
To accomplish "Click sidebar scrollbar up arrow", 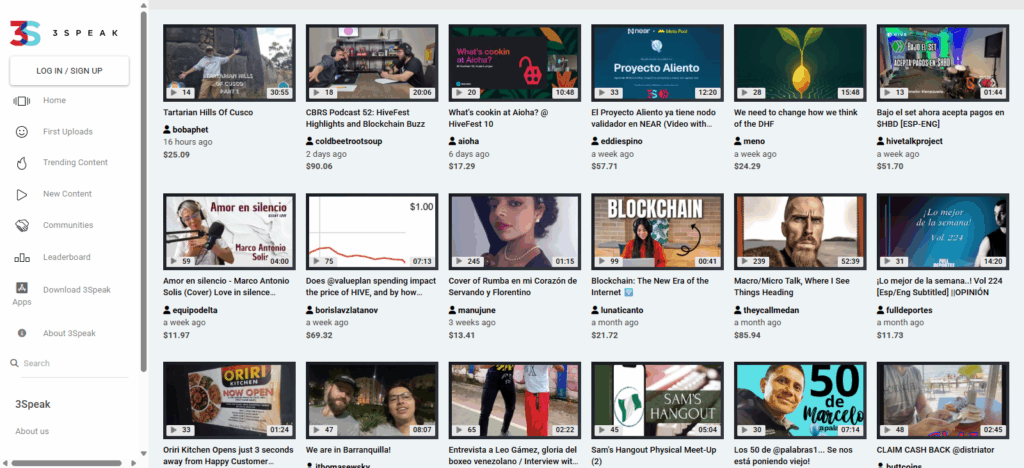I will 144,5.
